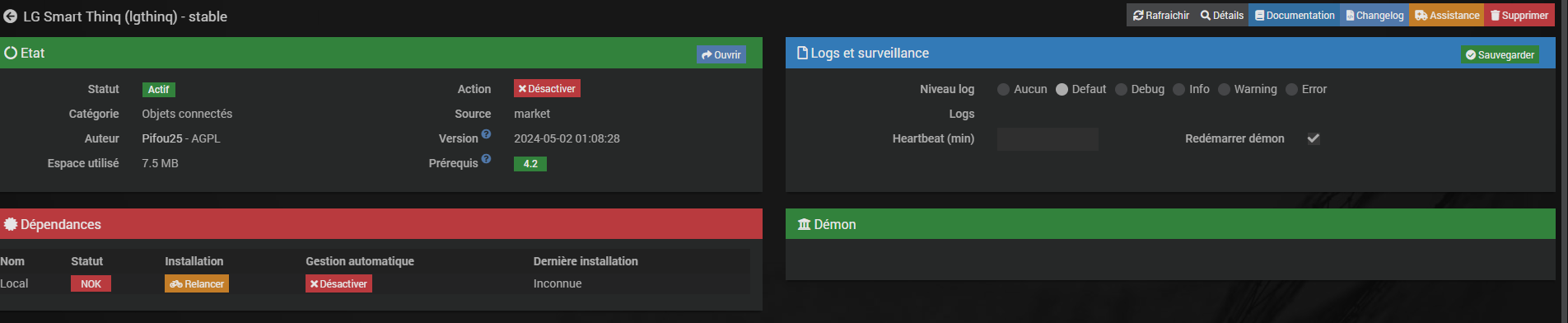View the Changelog
The image size is (1568, 323).
(x=1374, y=16)
